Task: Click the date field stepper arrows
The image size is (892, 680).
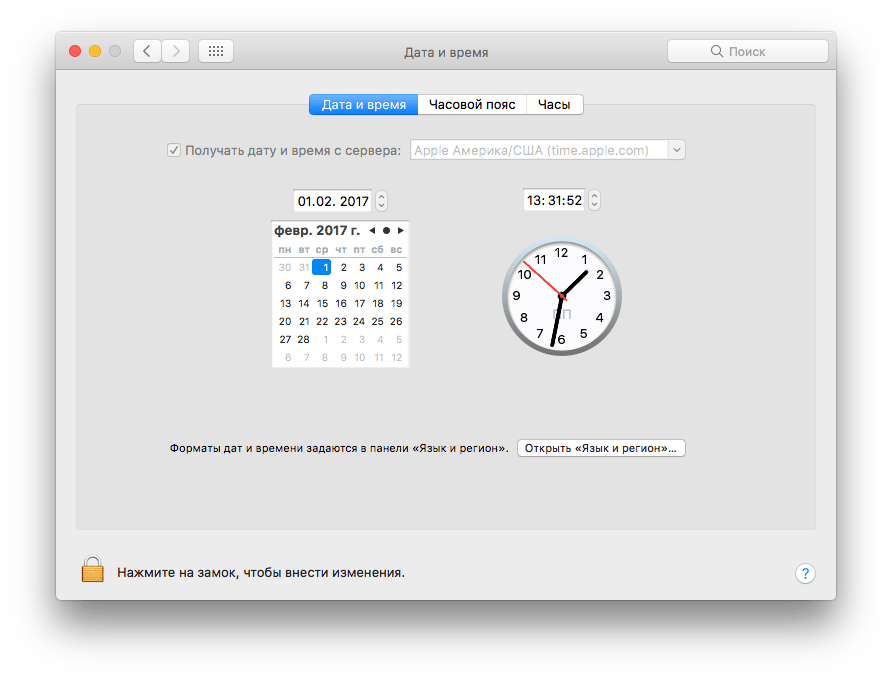Action: pyautogui.click(x=382, y=200)
